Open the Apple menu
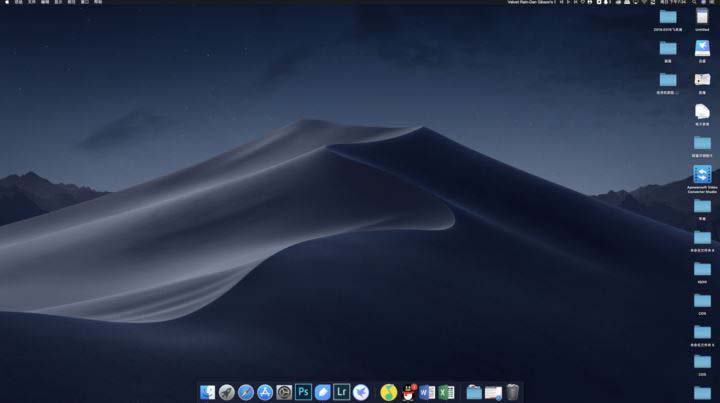Image resolution: width=720 pixels, height=403 pixels. pos(6,2)
